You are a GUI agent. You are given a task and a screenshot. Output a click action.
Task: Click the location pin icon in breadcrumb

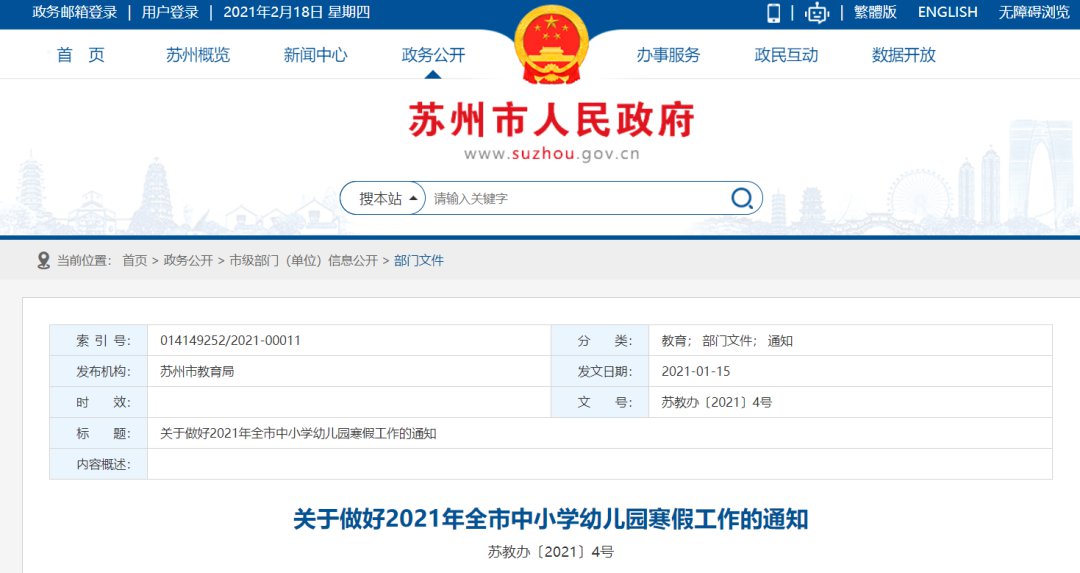tap(43, 261)
